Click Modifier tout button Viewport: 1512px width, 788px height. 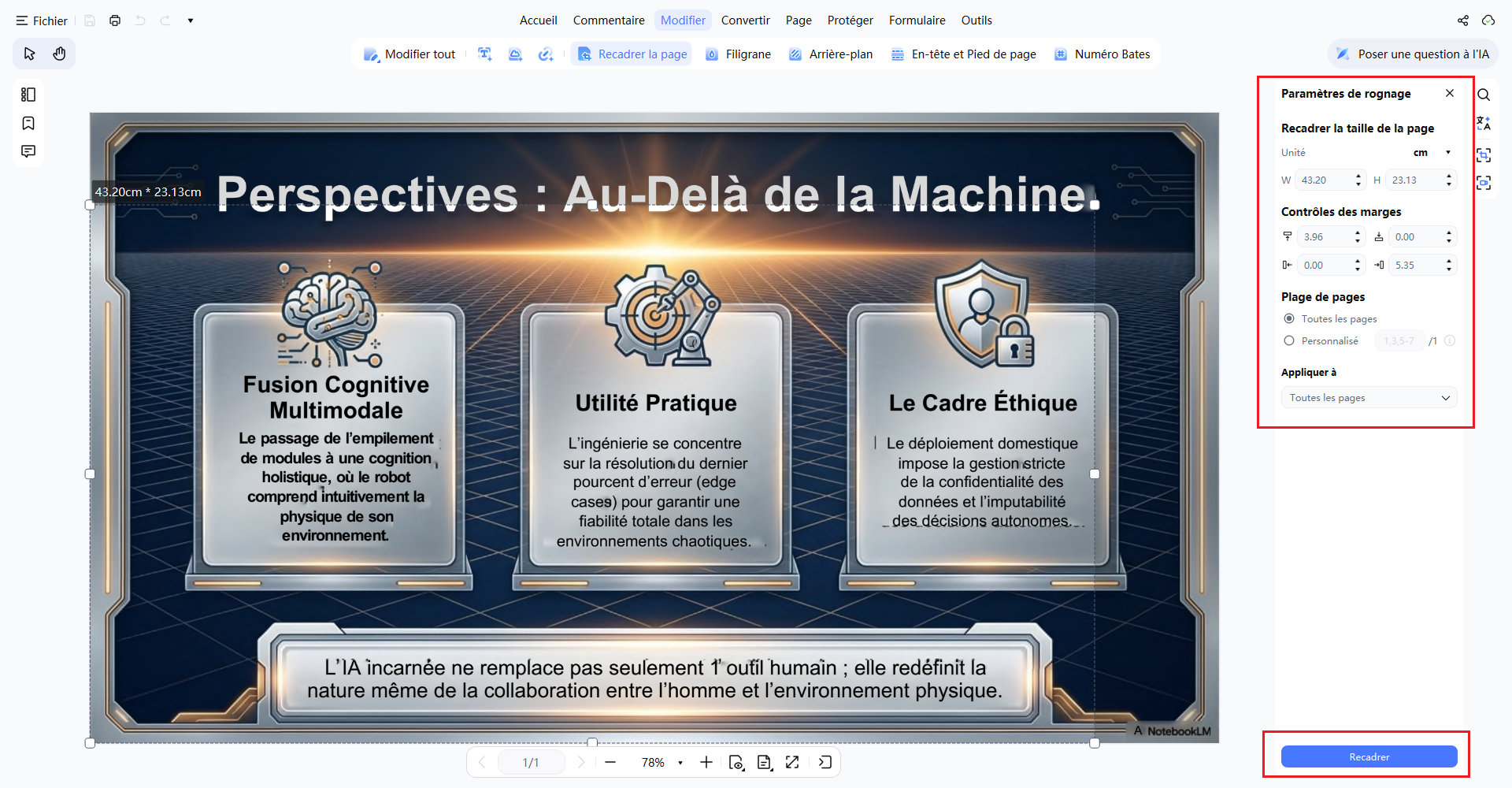point(409,54)
